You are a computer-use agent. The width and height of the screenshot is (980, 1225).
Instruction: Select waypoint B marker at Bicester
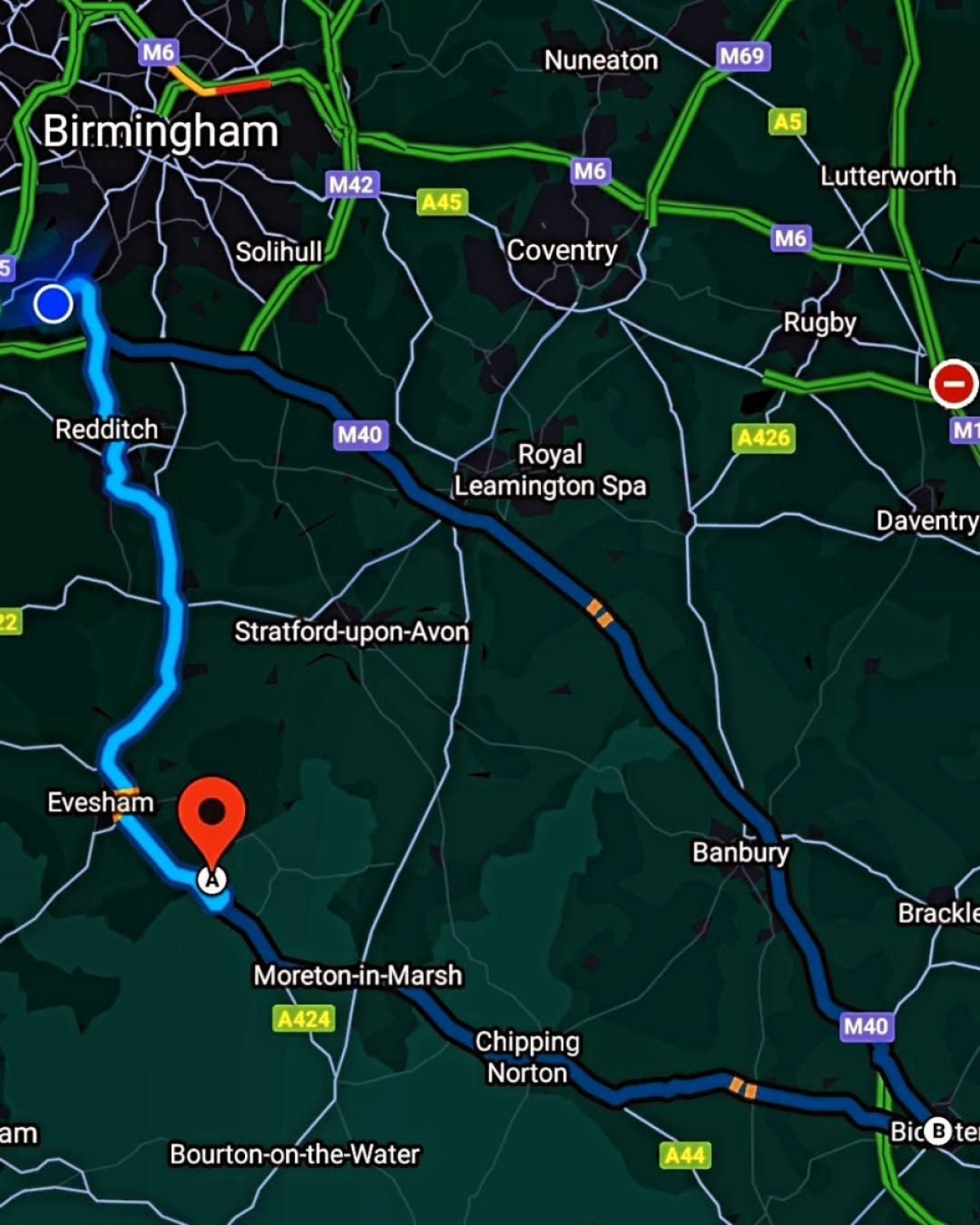937,1131
